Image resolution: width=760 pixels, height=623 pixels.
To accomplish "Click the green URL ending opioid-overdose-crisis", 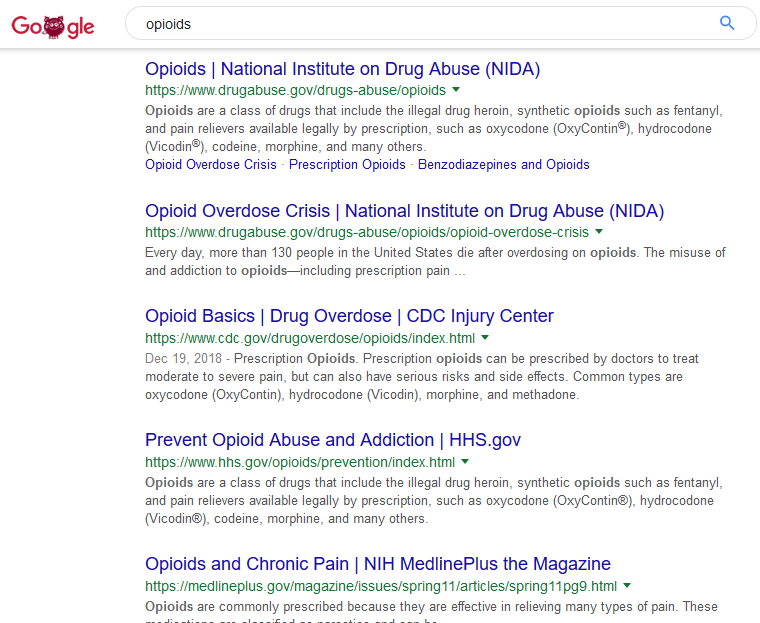I will (367, 232).
